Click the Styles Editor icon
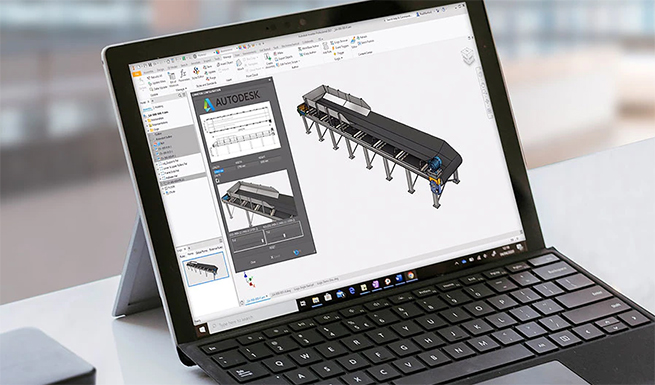Image resolution: width=655 pixels, height=385 pixels. point(197,73)
